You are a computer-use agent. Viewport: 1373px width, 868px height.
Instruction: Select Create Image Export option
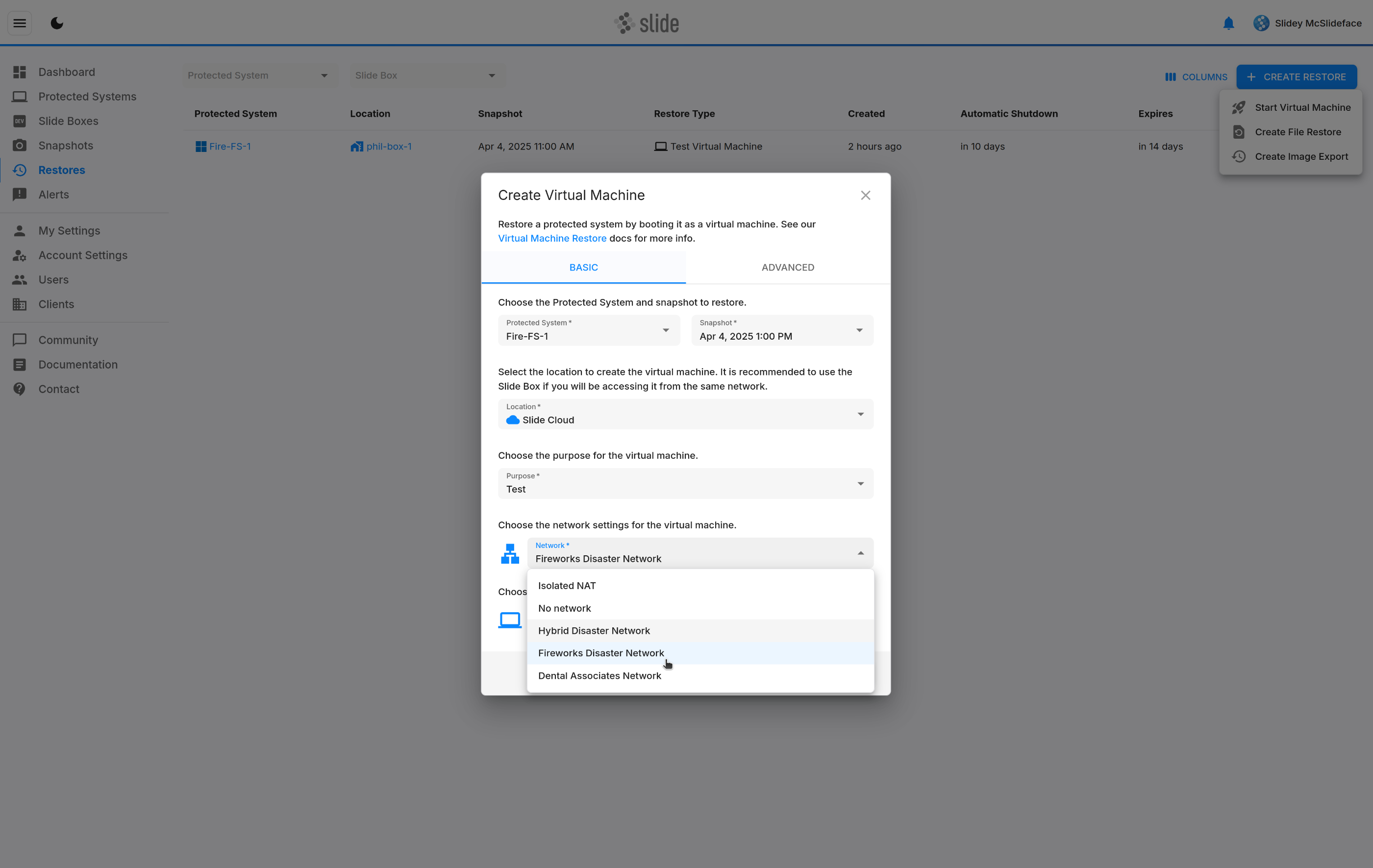[x=1300, y=156]
